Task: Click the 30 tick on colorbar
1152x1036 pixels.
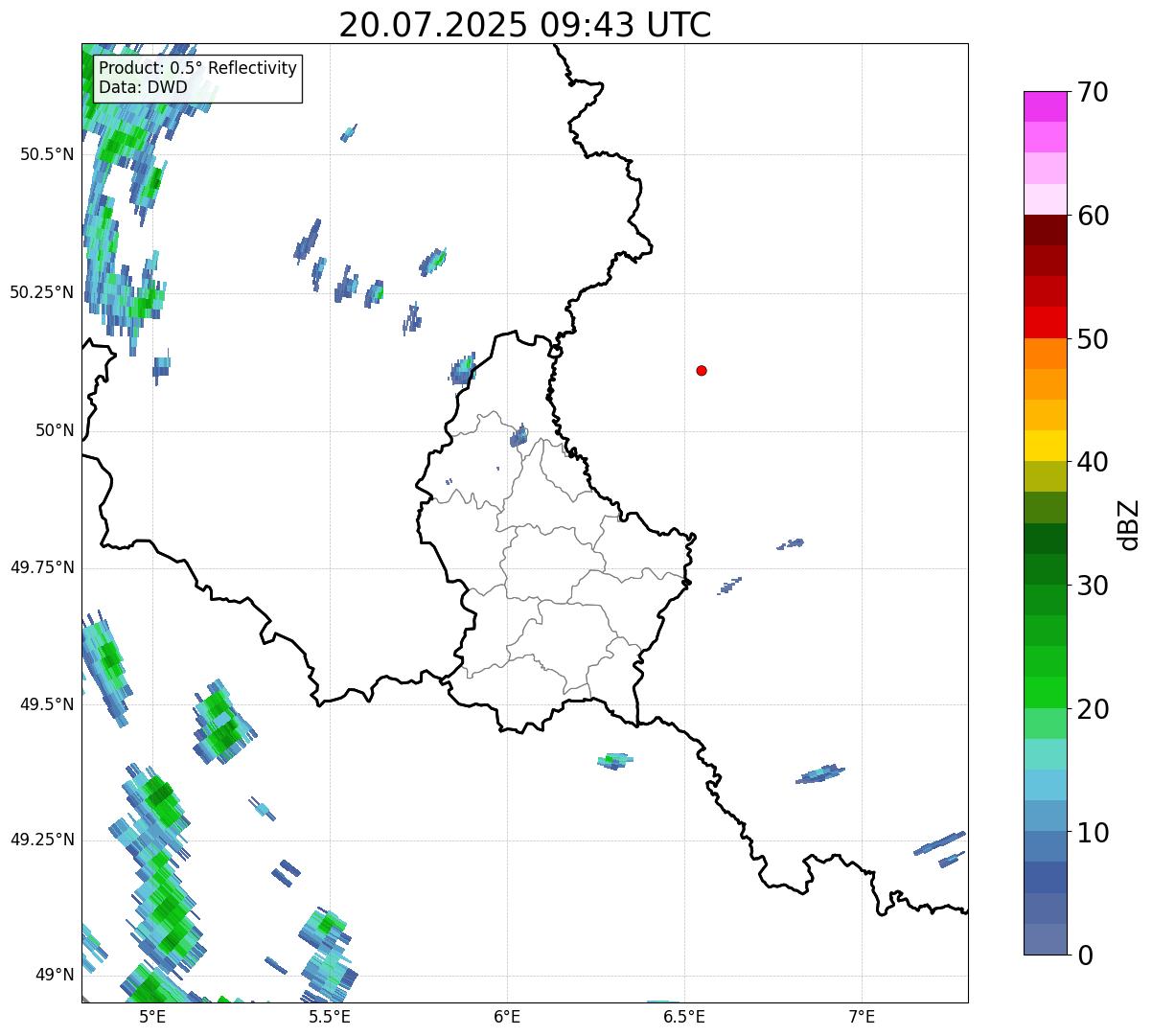Action: click(x=1093, y=586)
